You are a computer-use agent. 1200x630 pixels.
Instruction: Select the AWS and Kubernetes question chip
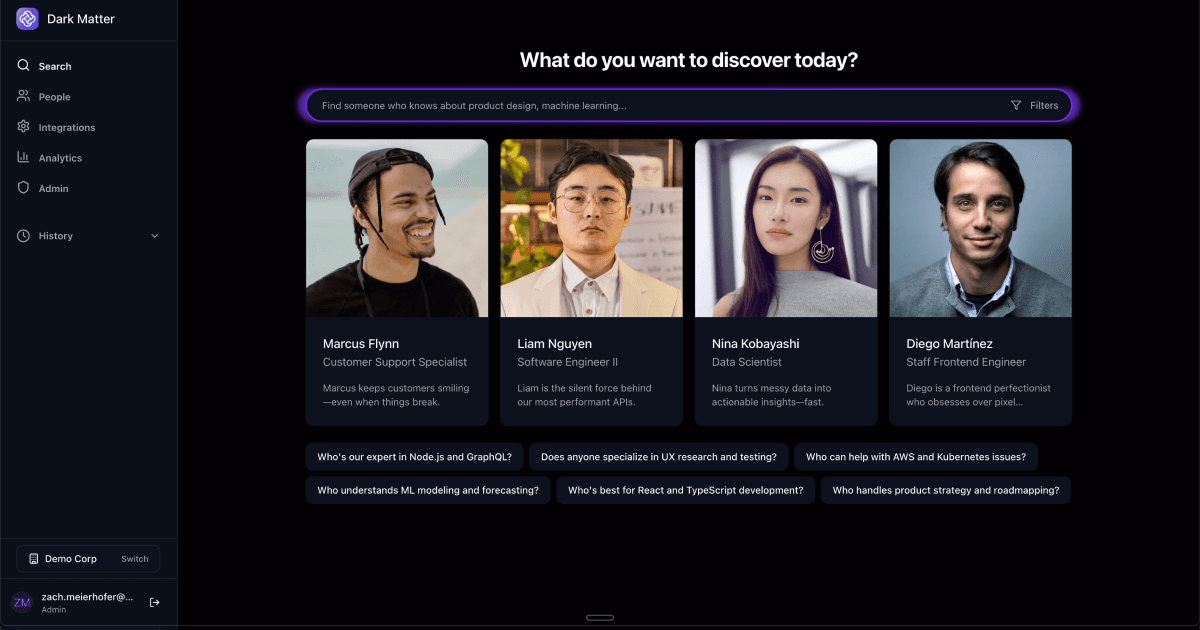[916, 456]
